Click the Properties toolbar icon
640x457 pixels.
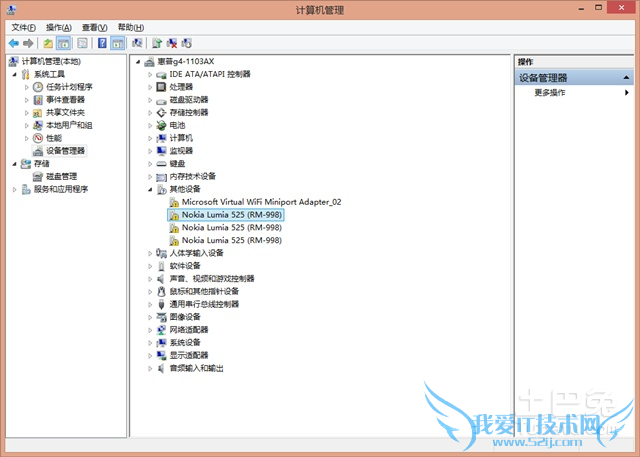(82, 43)
